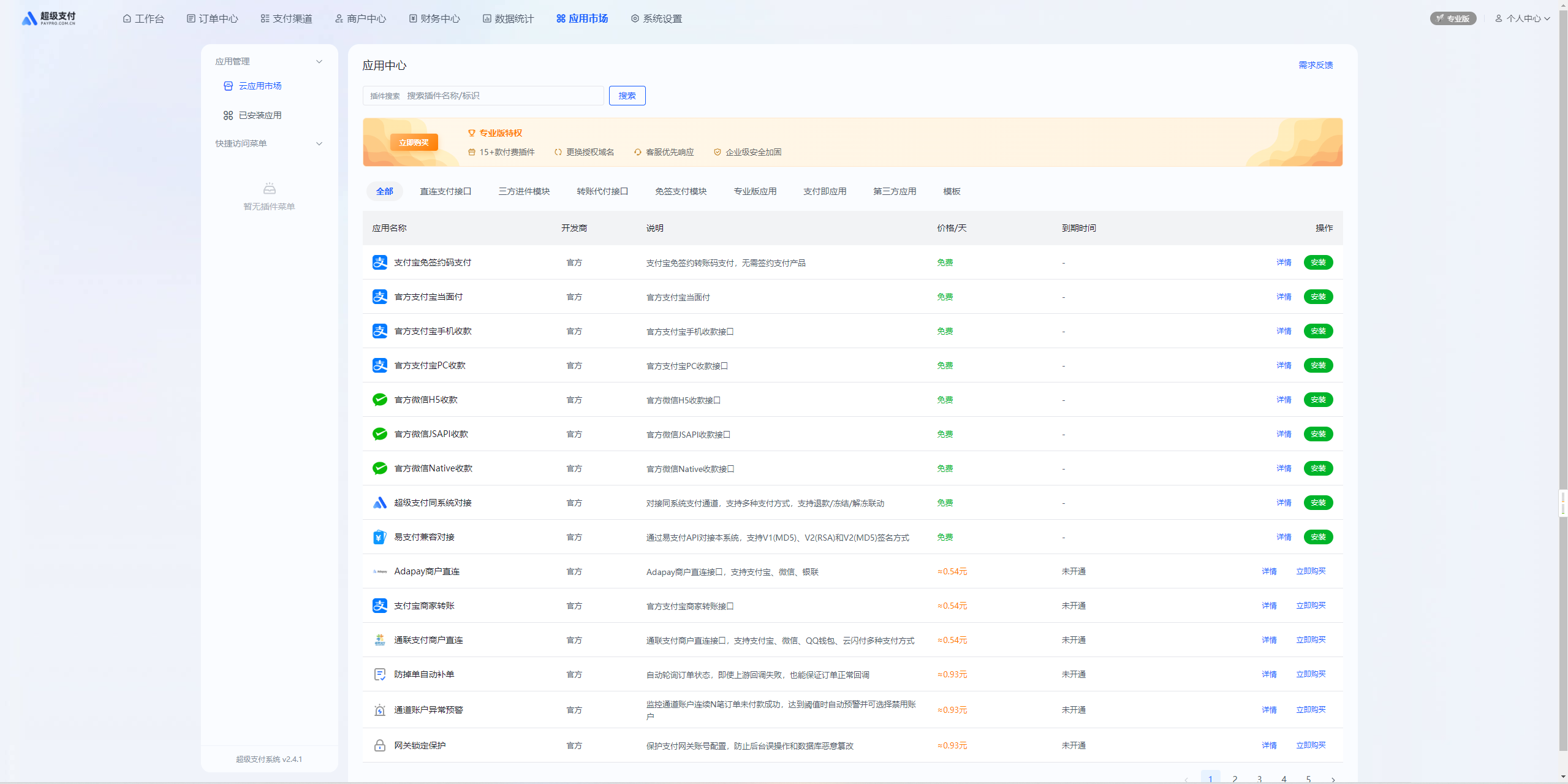1568x784 pixels.
Task: Collapse the 快捷访问菜单 section
Action: point(319,143)
